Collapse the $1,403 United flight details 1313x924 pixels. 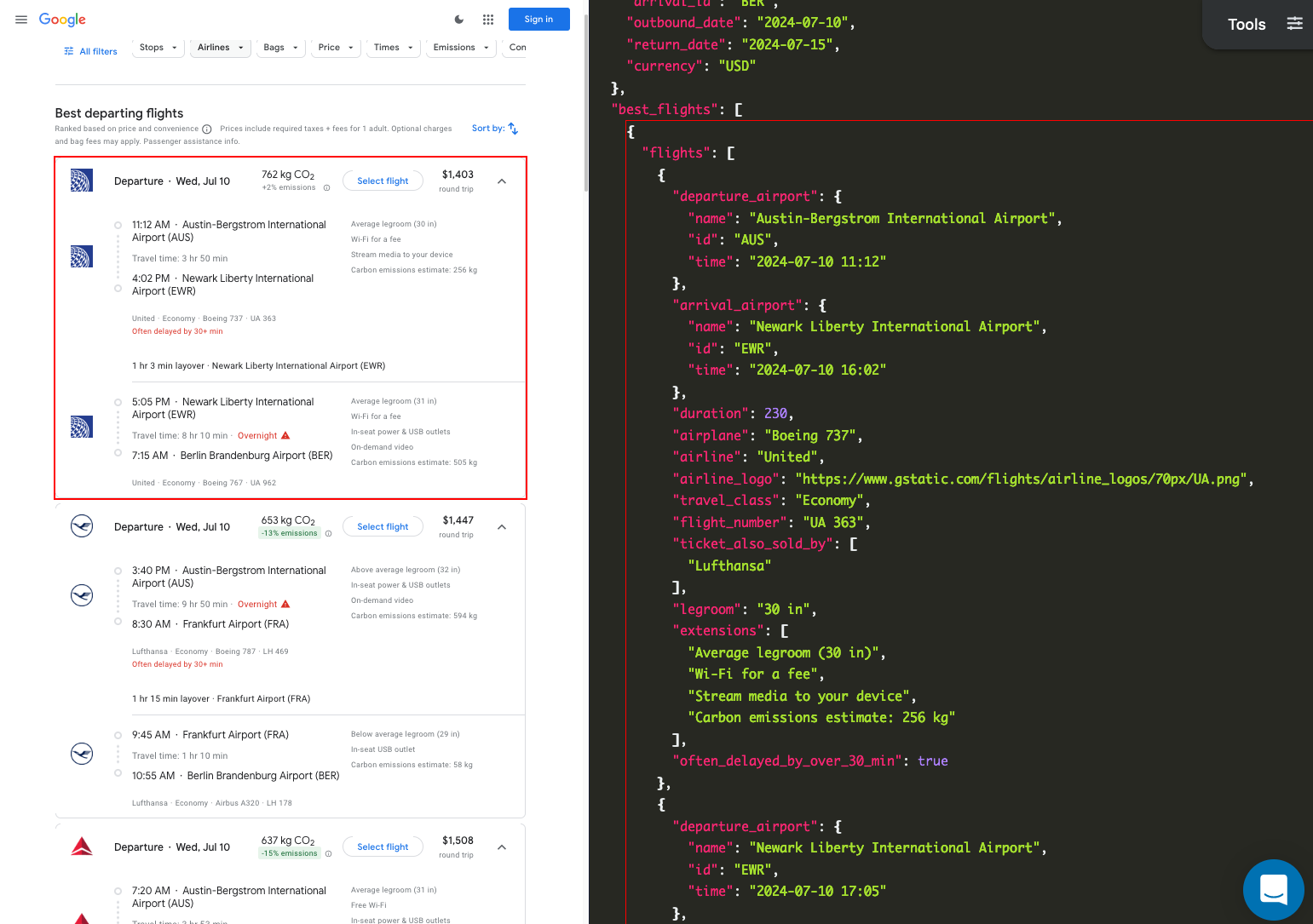coord(502,181)
